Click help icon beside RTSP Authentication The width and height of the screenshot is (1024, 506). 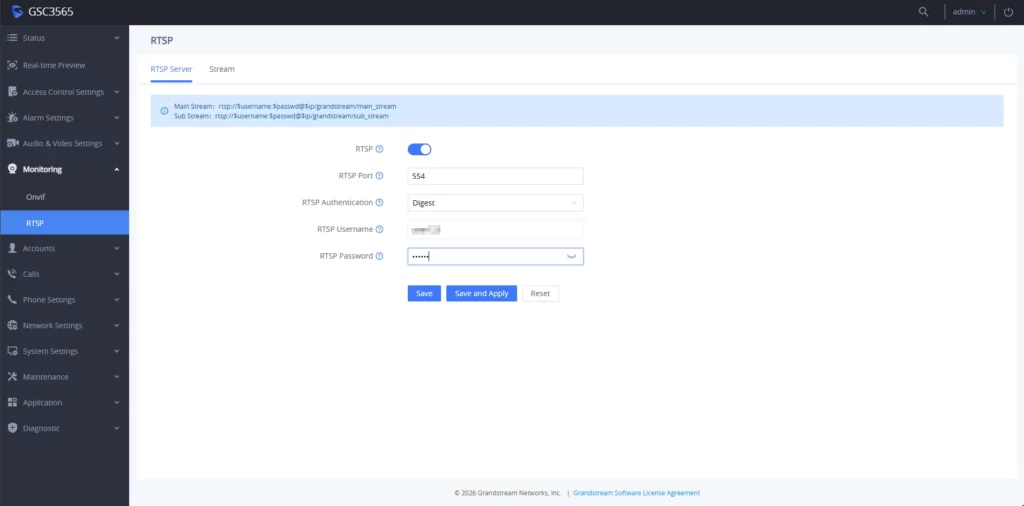[x=379, y=203]
